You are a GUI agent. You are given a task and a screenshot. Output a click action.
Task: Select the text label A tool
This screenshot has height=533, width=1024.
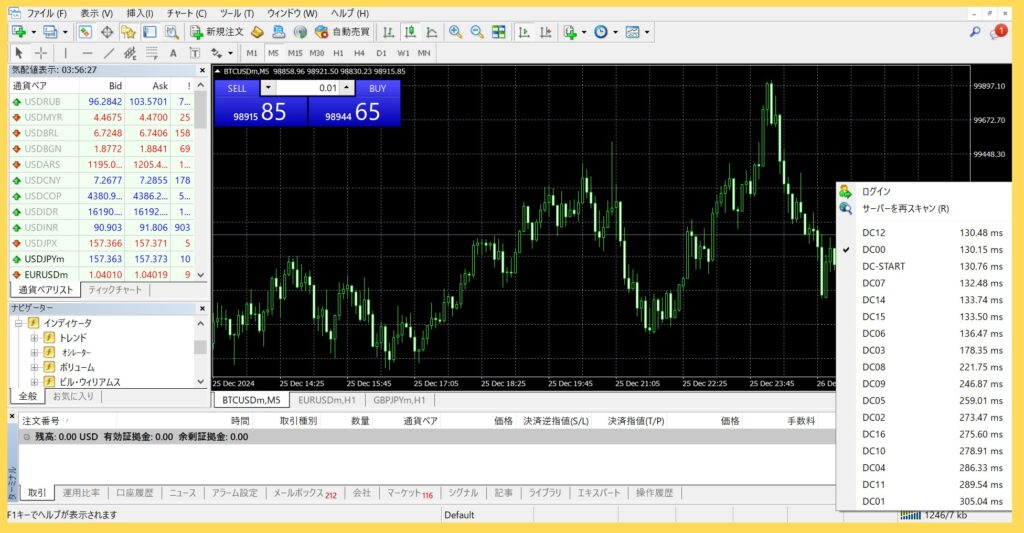173,52
